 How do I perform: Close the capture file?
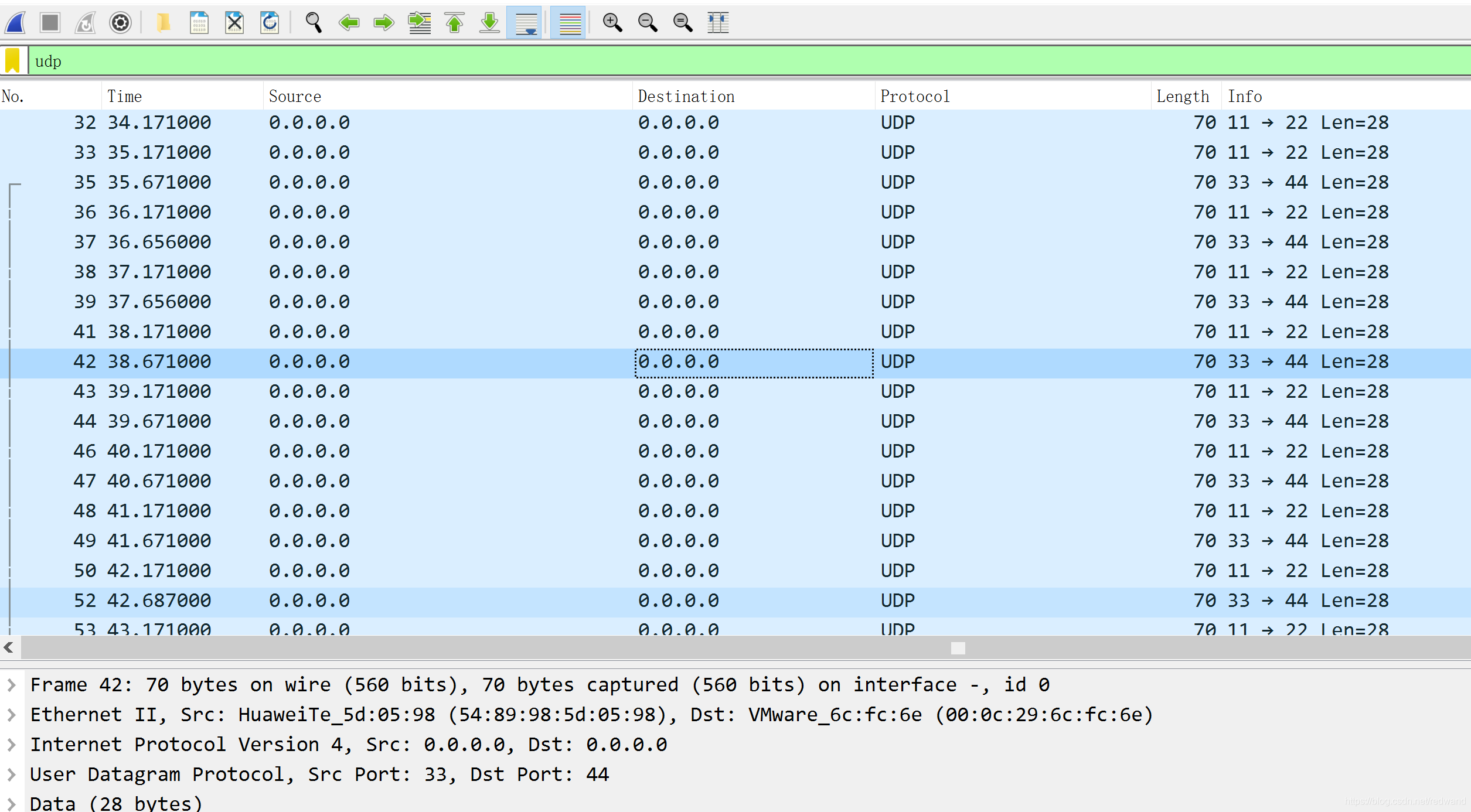pos(234,23)
